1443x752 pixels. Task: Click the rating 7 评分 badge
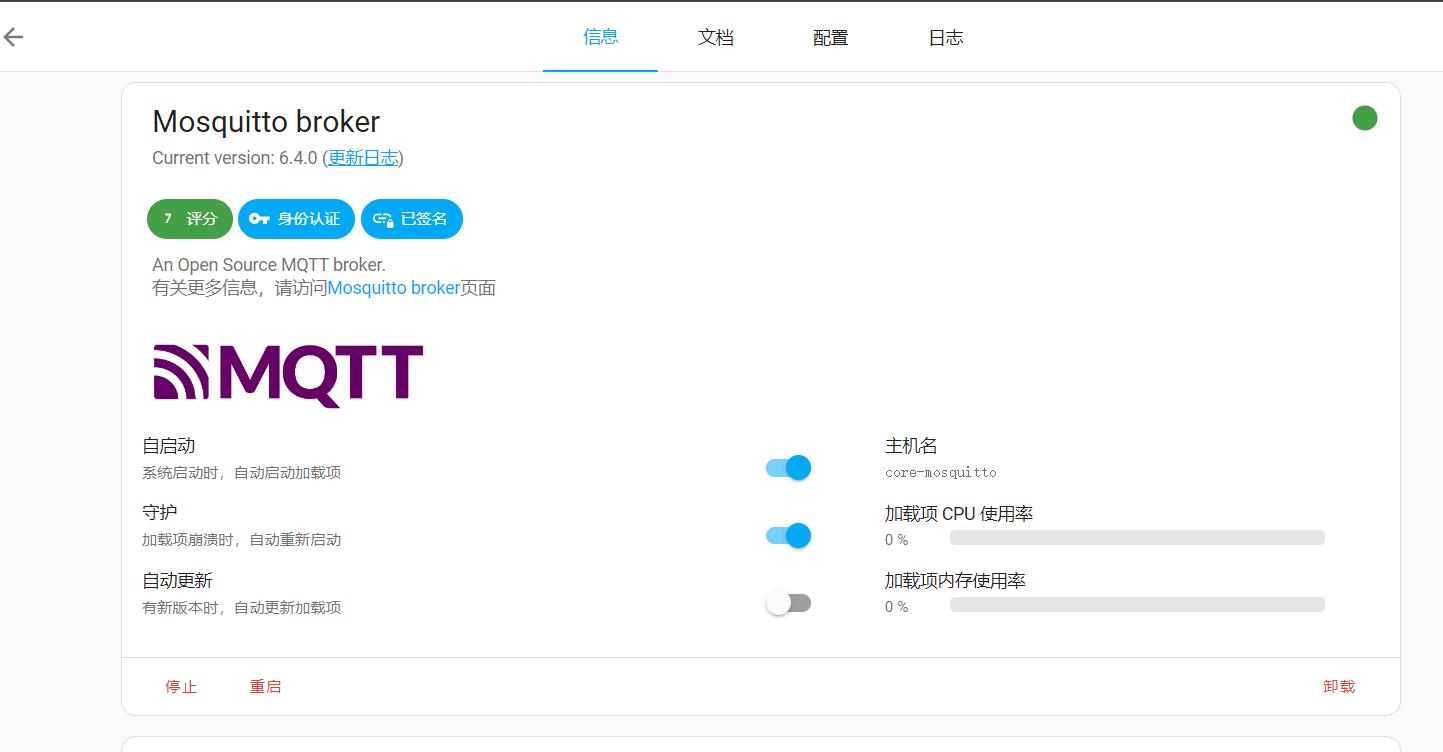tap(190, 219)
